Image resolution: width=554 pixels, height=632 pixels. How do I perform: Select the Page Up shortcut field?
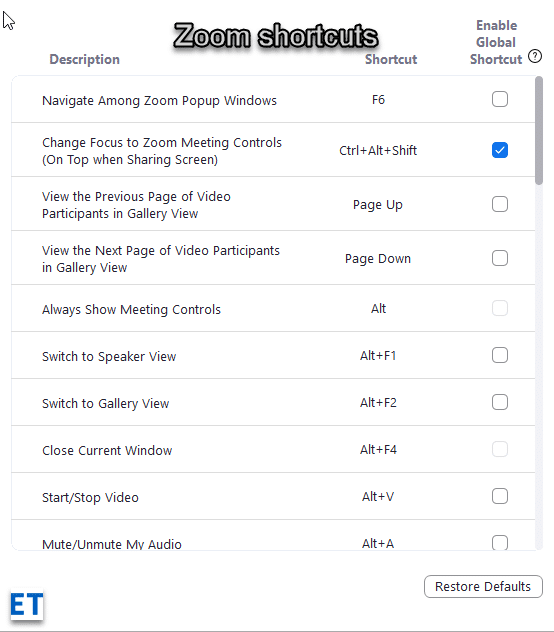(378, 205)
